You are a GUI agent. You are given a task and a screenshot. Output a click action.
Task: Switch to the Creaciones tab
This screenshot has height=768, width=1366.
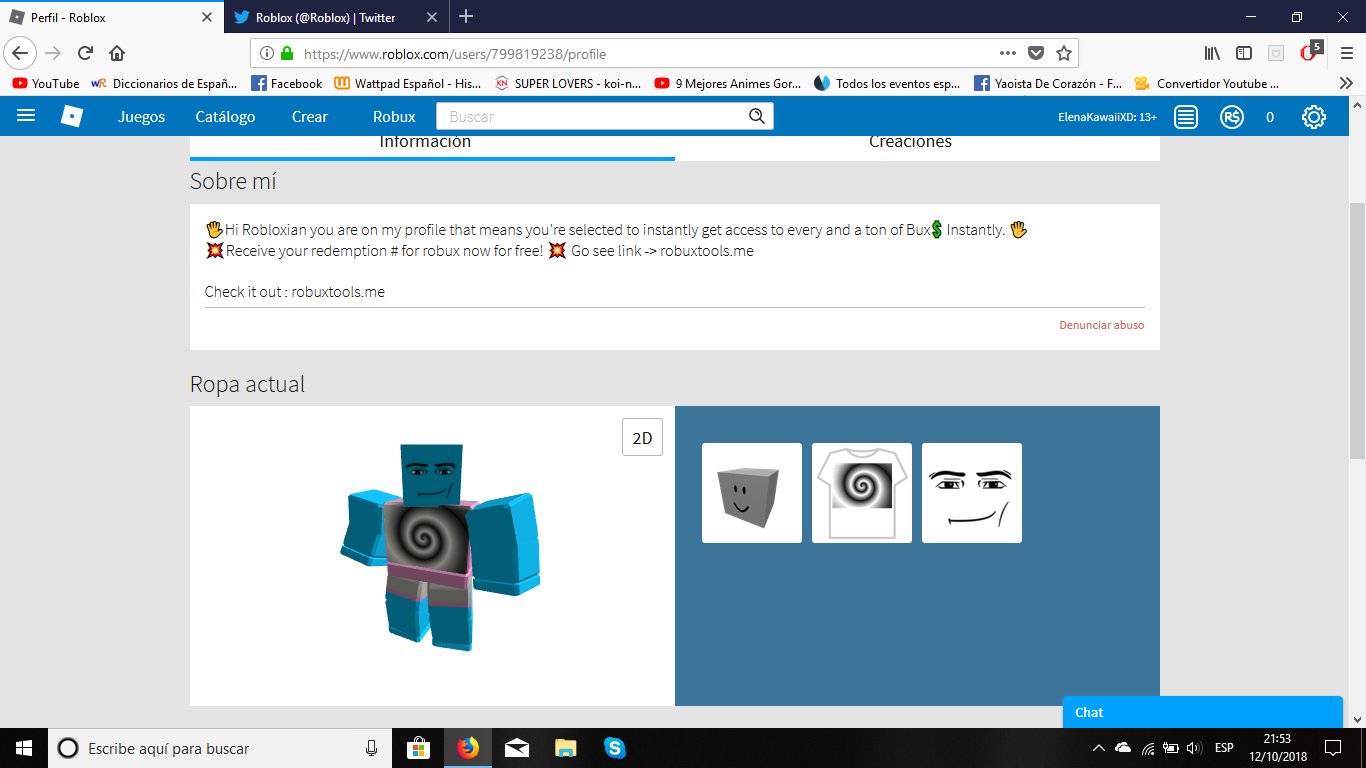(x=910, y=143)
